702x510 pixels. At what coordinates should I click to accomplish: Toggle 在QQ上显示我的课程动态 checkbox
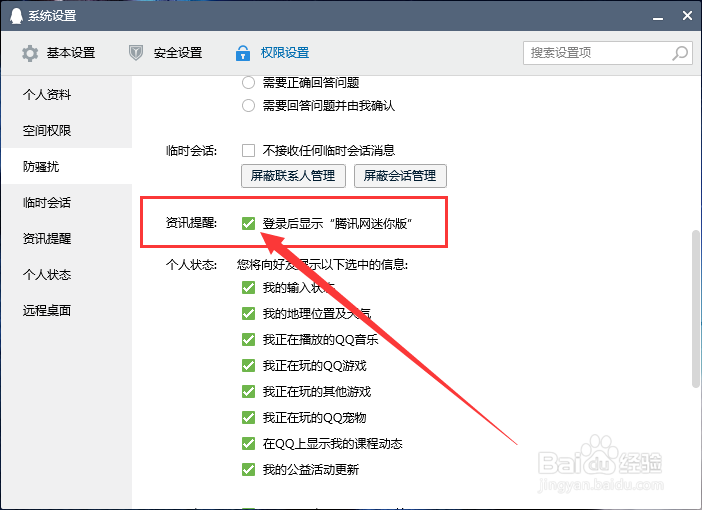tap(248, 443)
